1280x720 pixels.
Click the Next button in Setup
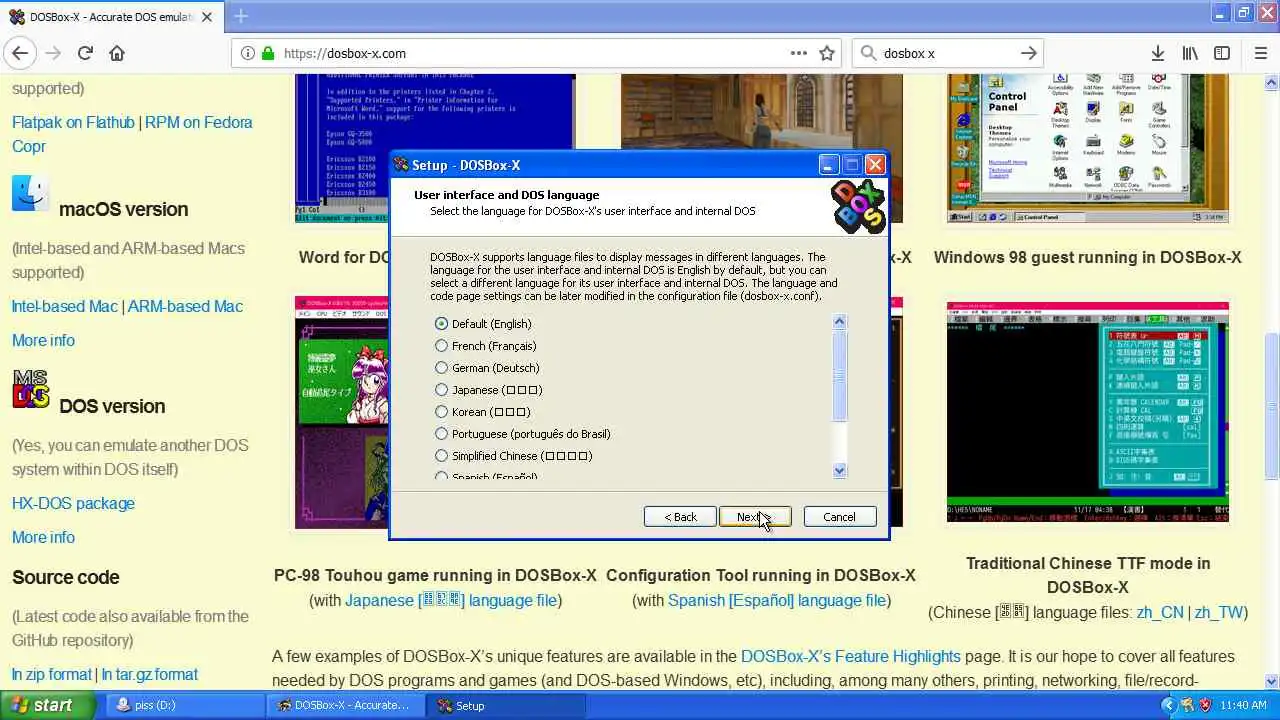(x=755, y=517)
